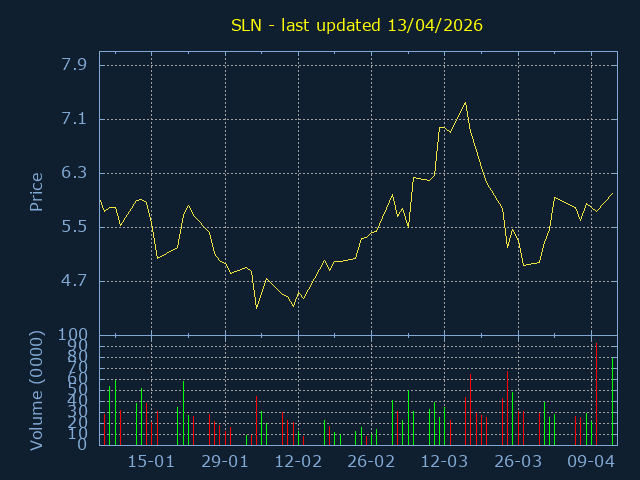Select the 5.5 price tick label
This screenshot has width=640, height=480.
74,227
